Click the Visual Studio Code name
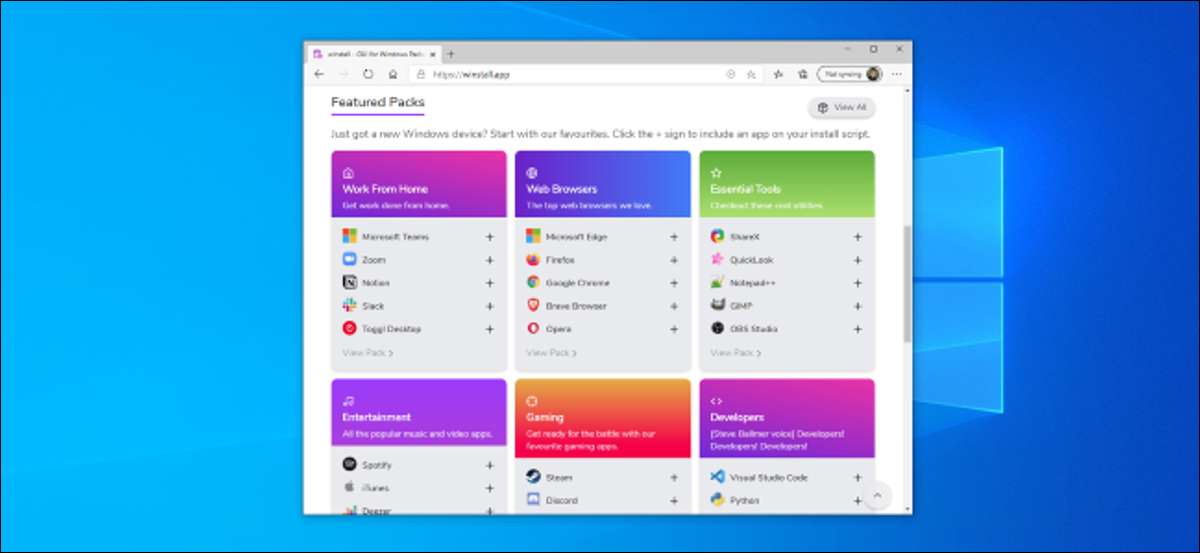1200x553 pixels. [769, 478]
